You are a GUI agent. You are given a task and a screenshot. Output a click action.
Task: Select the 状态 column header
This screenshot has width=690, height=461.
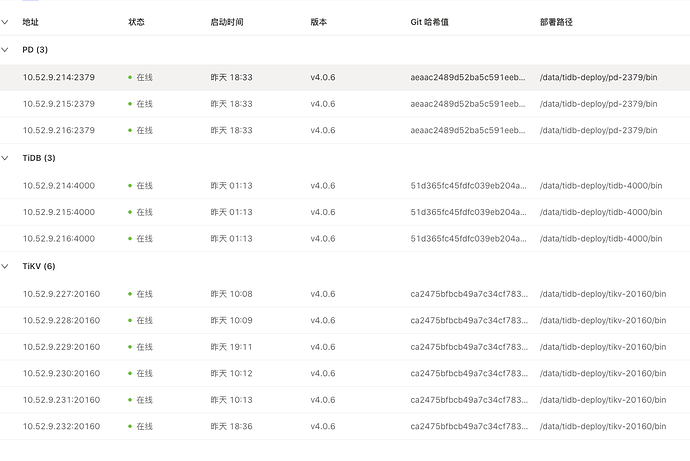click(x=136, y=22)
